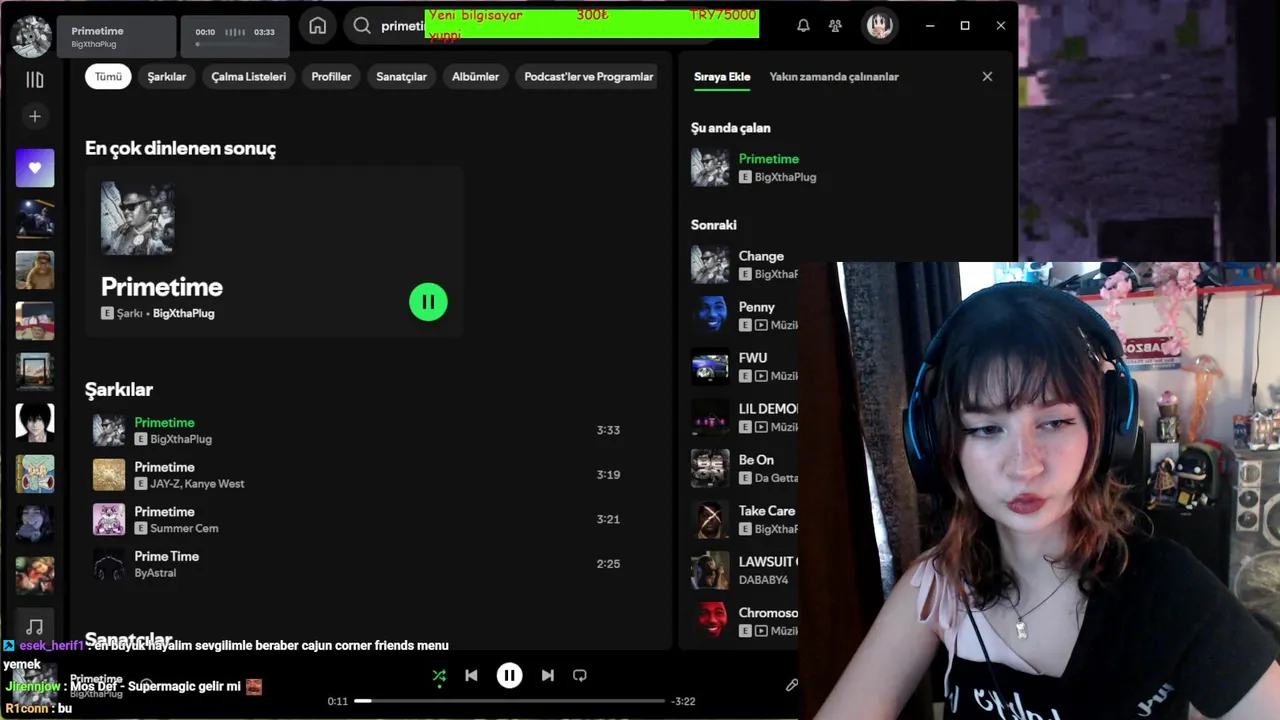Click LIL DEMON in the queue

point(768,409)
